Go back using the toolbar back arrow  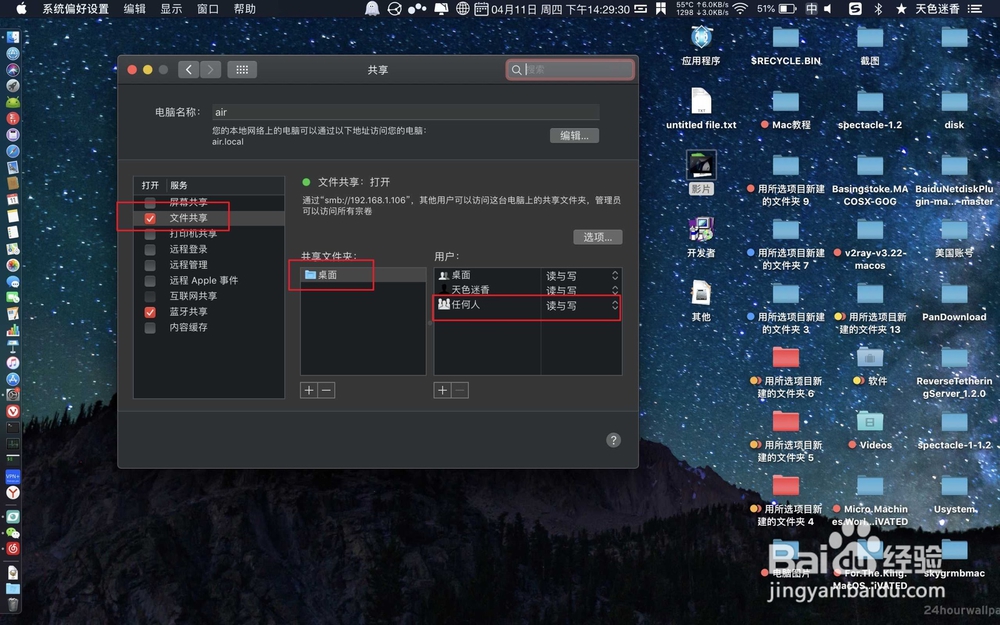189,70
